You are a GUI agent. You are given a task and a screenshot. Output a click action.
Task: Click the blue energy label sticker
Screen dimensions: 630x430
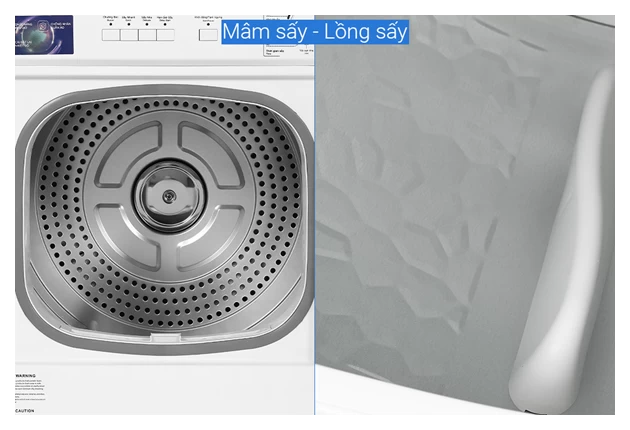[x=44, y=34]
